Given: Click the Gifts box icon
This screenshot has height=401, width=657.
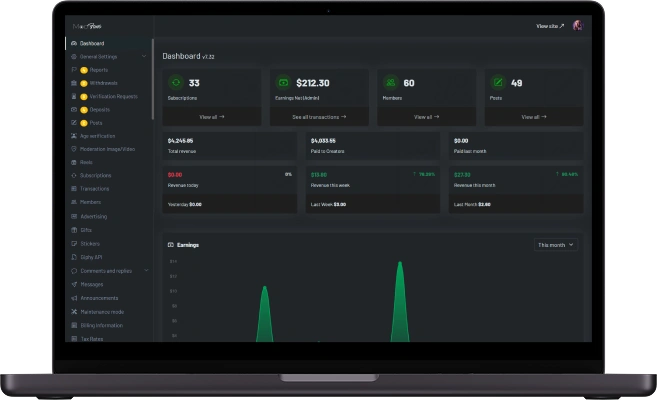Looking at the screenshot, I should (74, 230).
